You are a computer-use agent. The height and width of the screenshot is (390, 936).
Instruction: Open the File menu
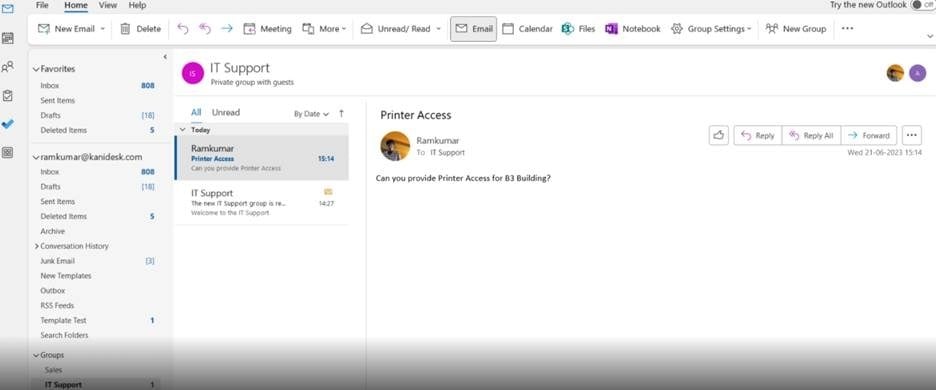coord(42,5)
